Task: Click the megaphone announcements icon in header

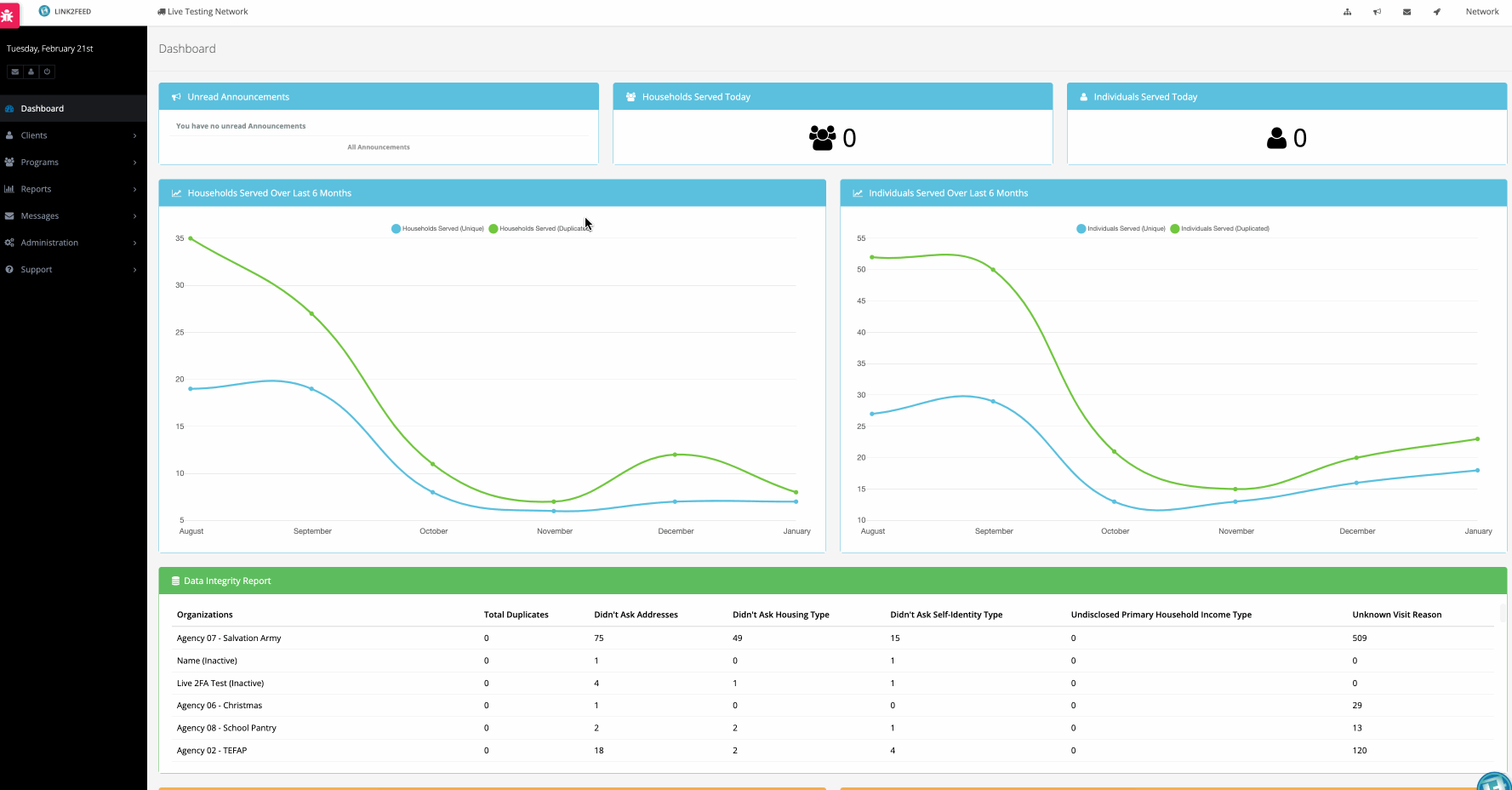Action: coord(1377,12)
